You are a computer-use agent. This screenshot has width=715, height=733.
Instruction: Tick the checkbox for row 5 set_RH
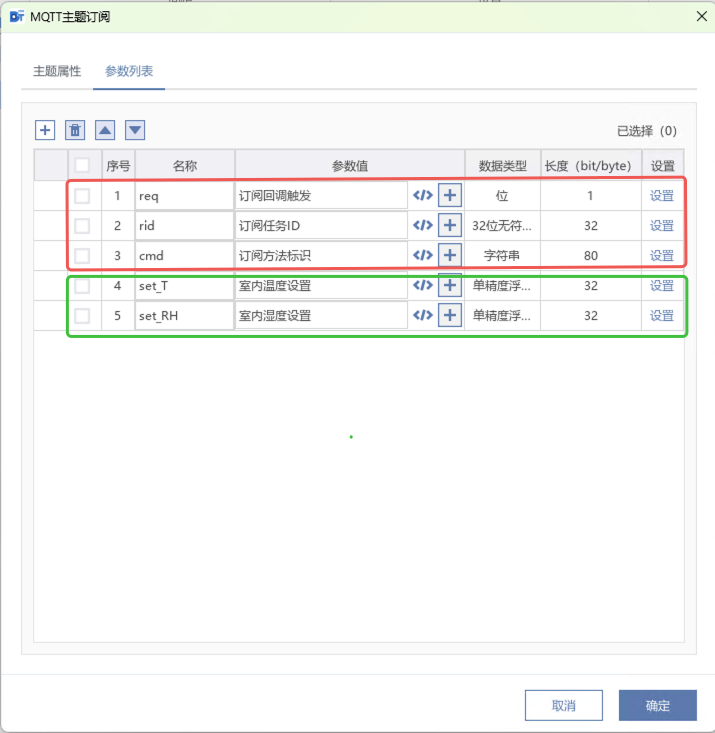82,316
